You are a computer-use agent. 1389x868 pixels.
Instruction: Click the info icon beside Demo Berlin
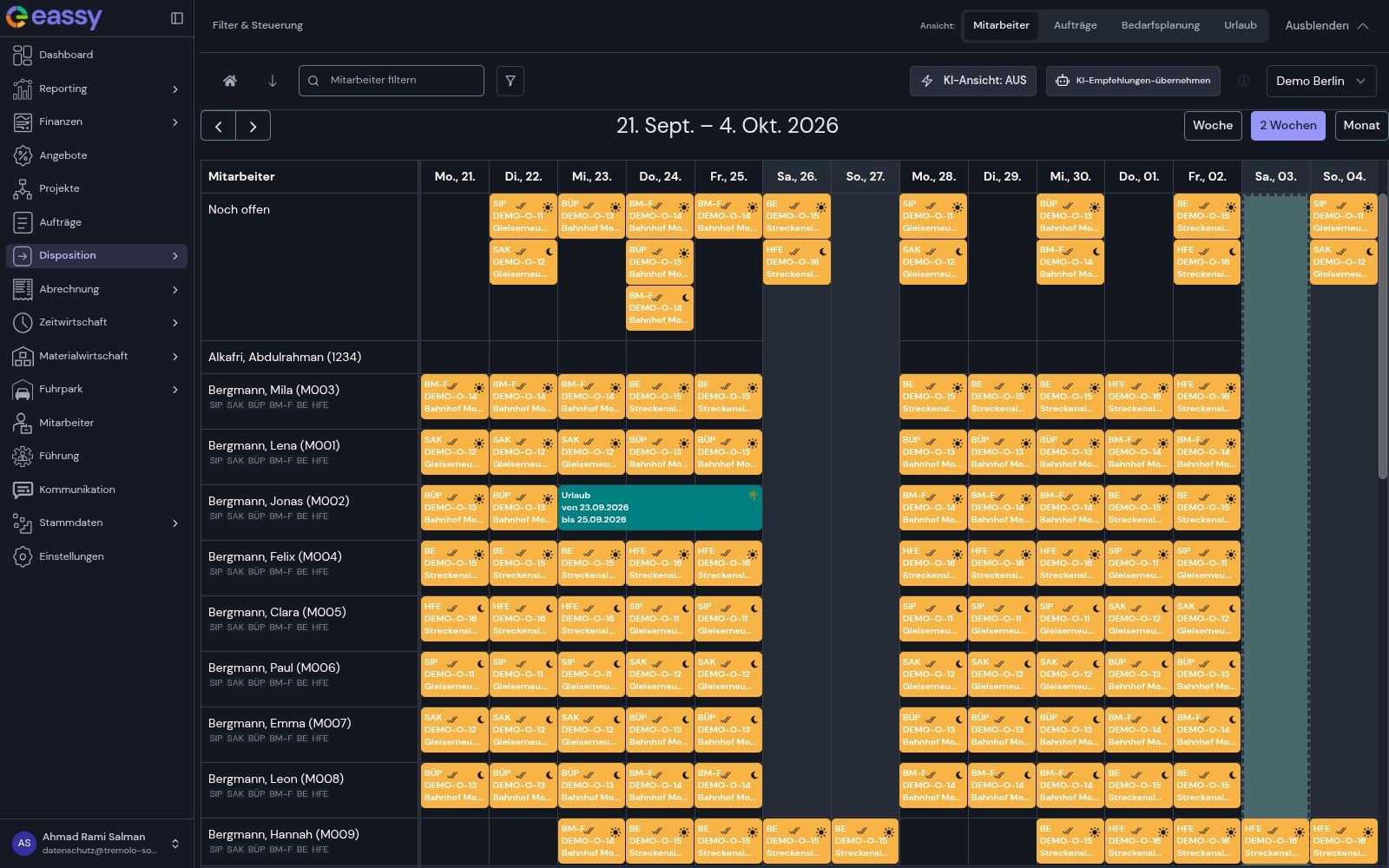tap(1244, 81)
